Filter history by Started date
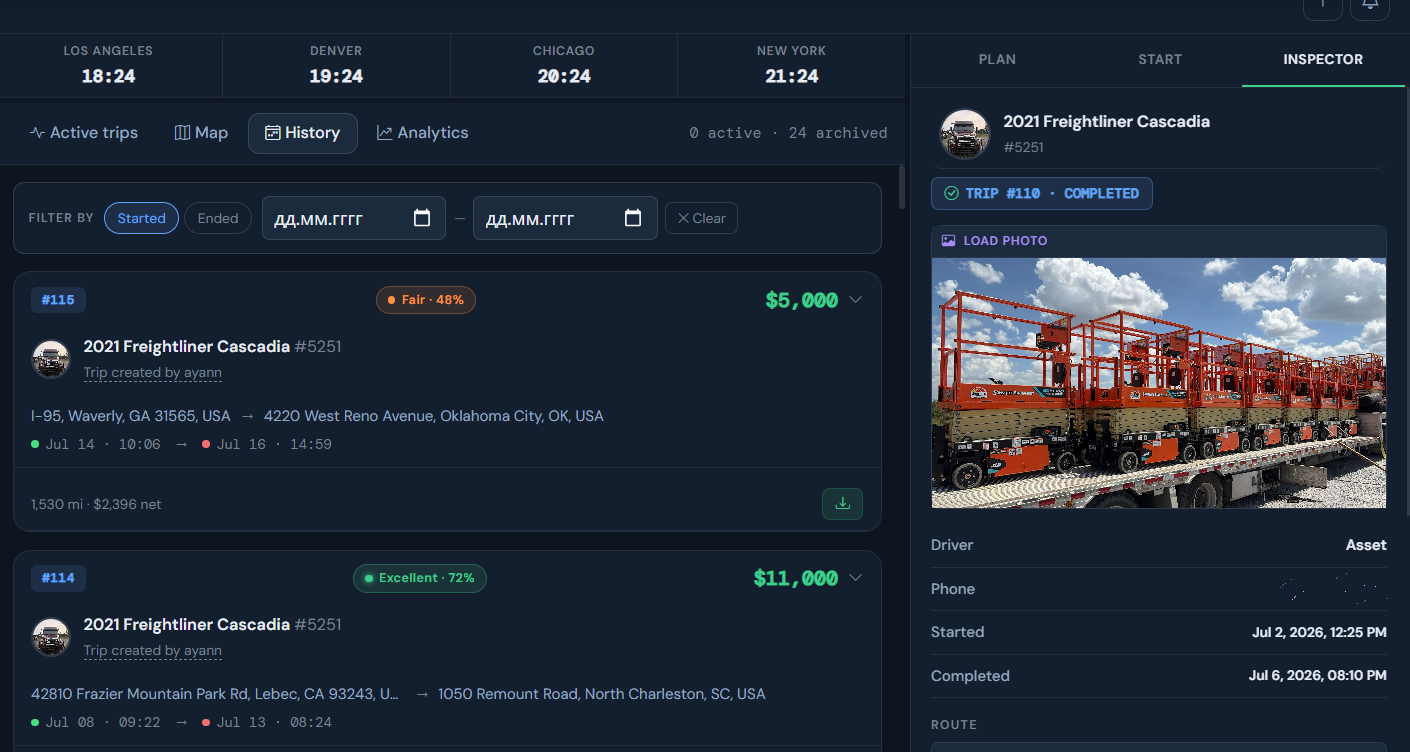This screenshot has width=1410, height=752. pos(142,218)
